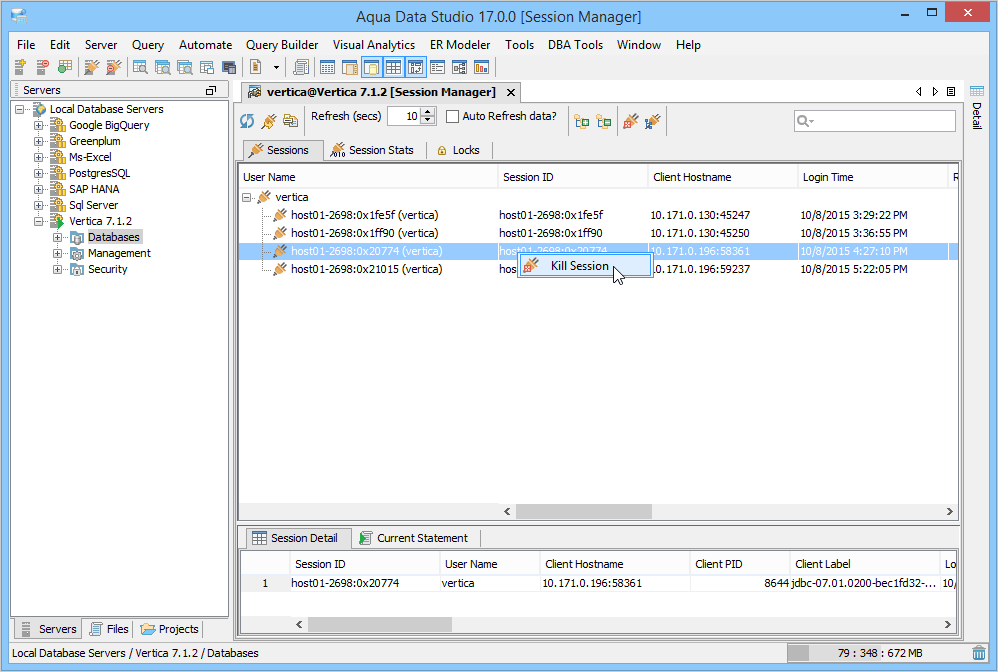Open the Projects tab at bottom left
Screen dimensions: 998x672
169,629
